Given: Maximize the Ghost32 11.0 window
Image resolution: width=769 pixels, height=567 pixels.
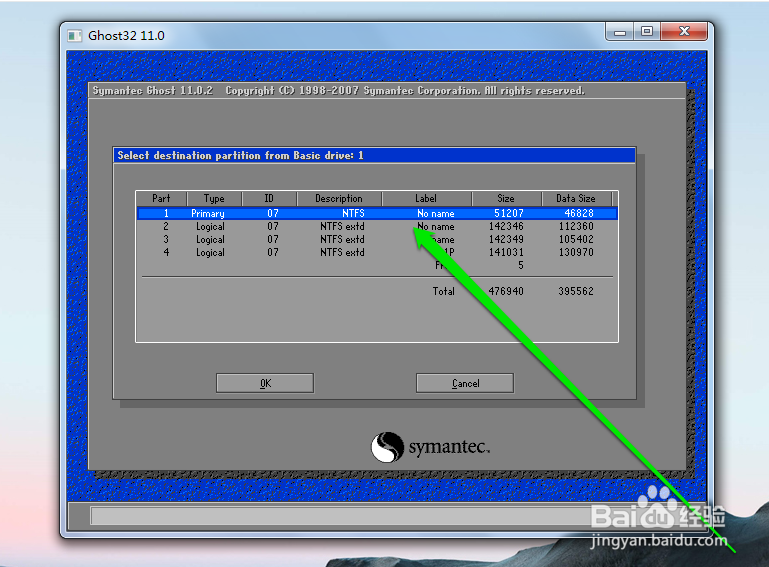Looking at the screenshot, I should click(x=647, y=32).
